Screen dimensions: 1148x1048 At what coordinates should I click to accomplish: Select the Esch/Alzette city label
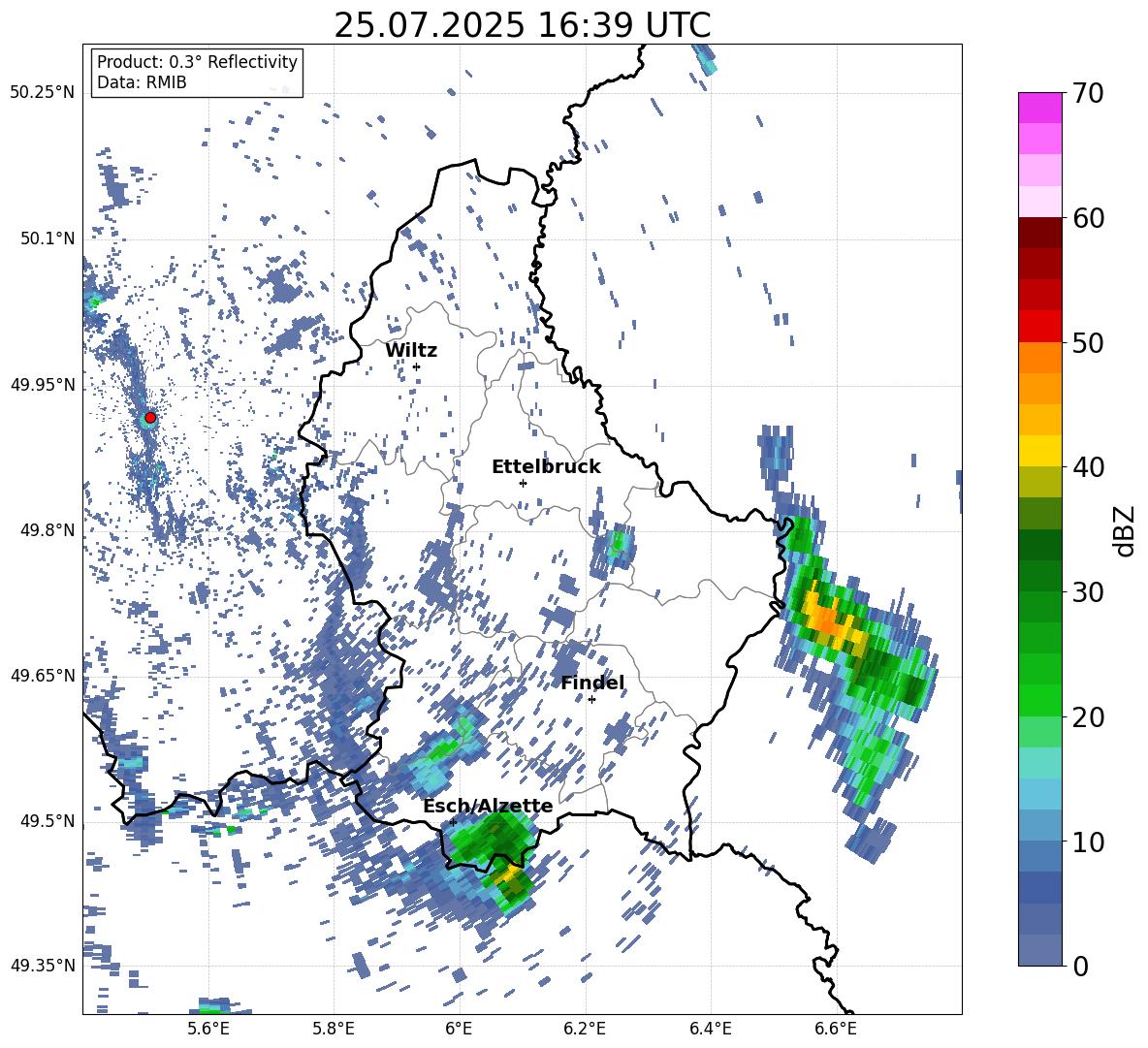488,806
